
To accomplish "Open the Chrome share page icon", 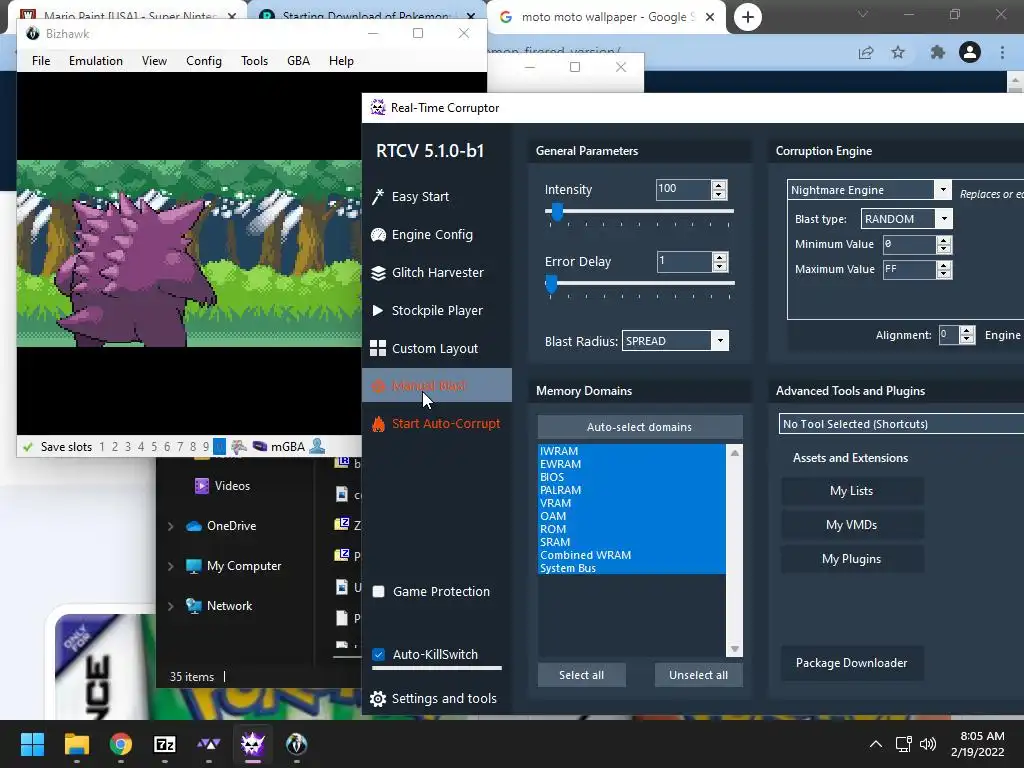I will [866, 52].
